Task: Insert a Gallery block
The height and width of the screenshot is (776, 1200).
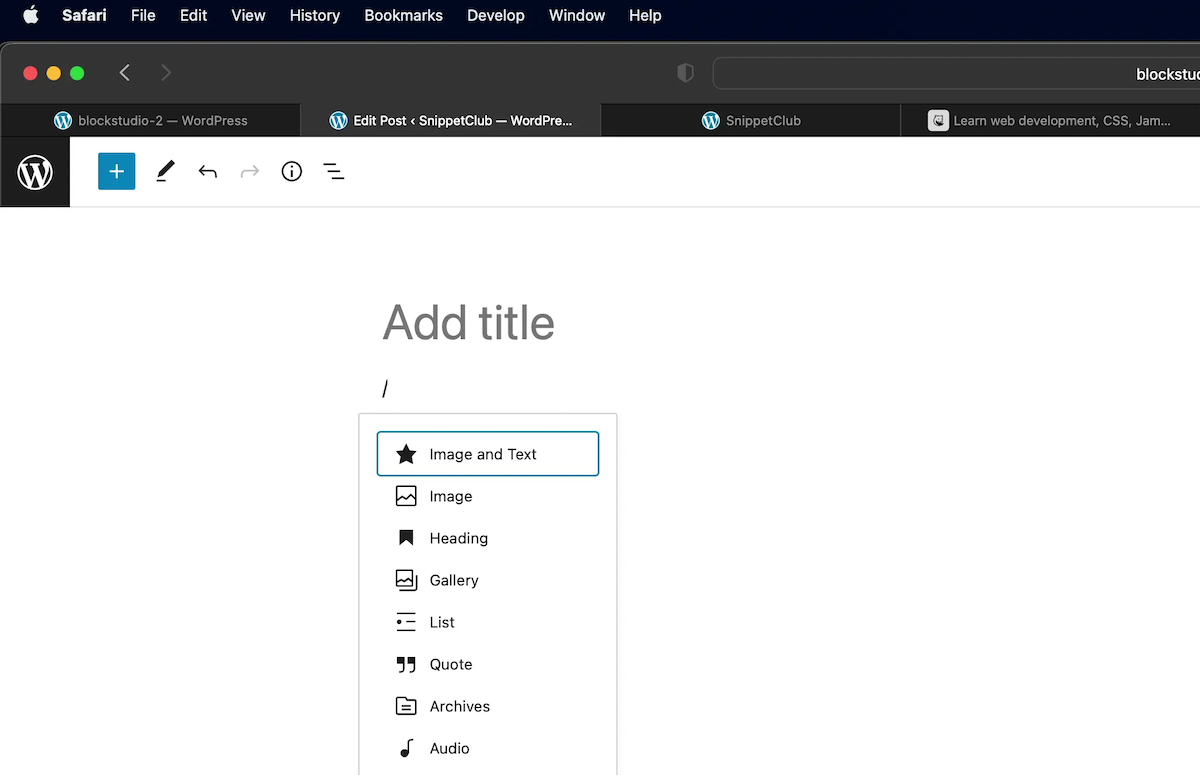Action: pyautogui.click(x=487, y=580)
